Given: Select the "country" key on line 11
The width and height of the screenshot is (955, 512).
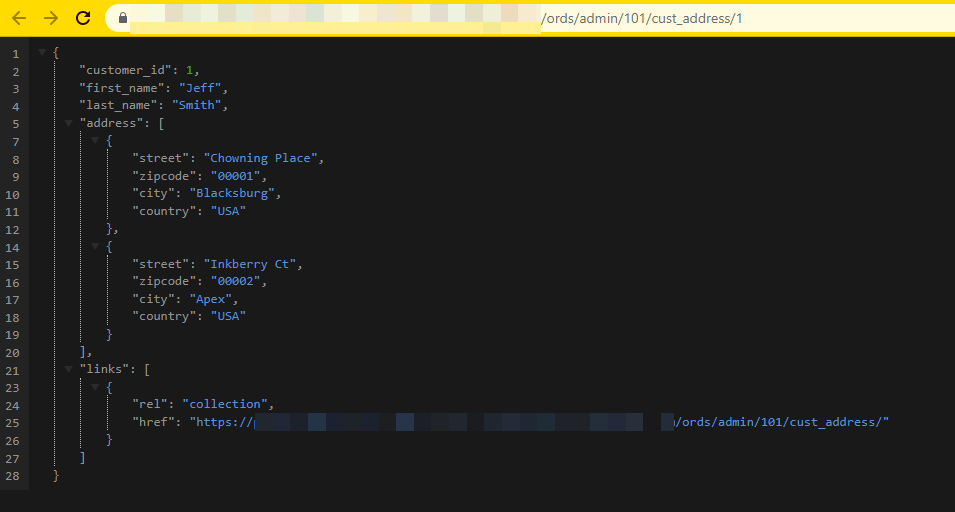Looking at the screenshot, I should [164, 211].
